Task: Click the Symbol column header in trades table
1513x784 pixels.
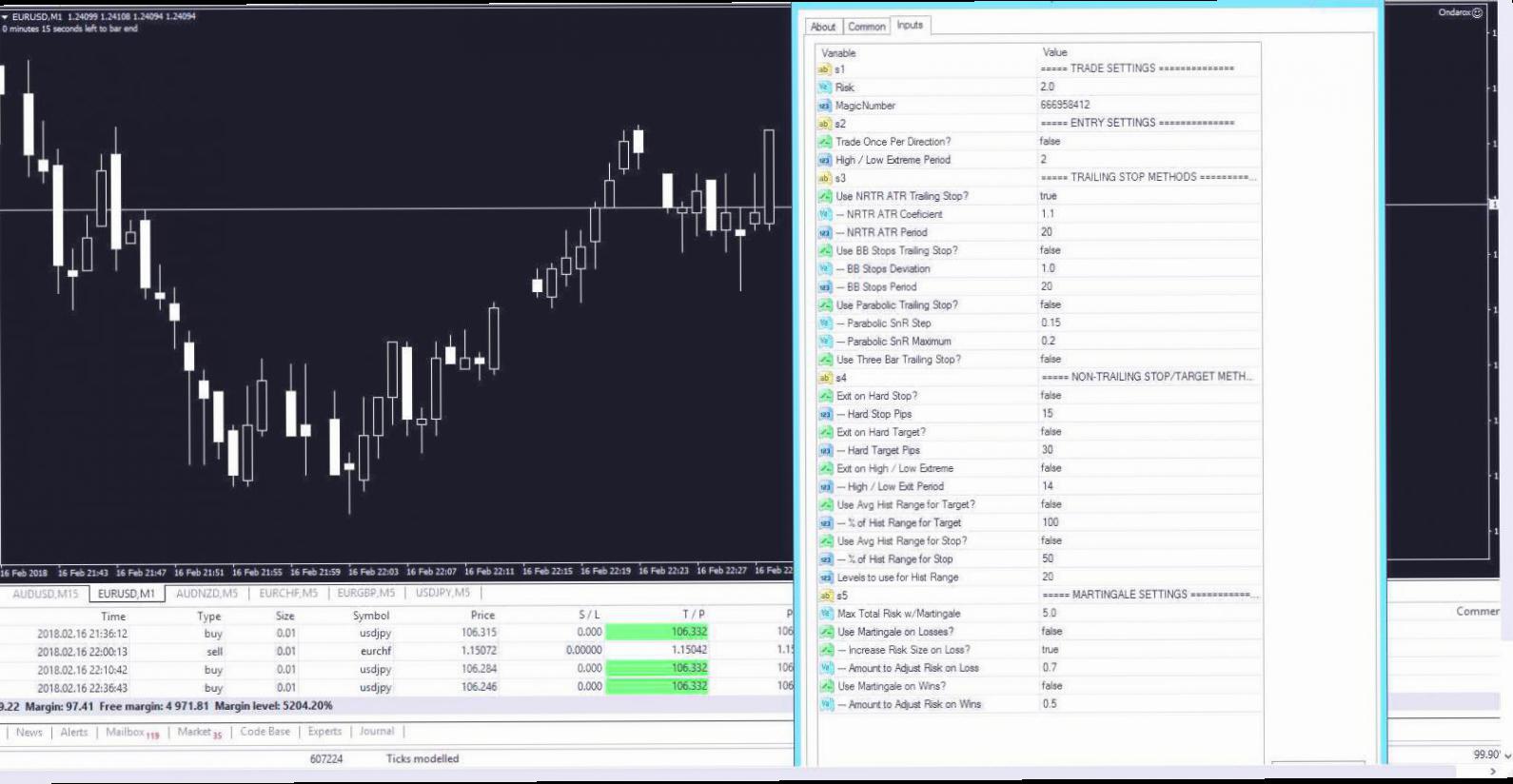Action: click(371, 616)
